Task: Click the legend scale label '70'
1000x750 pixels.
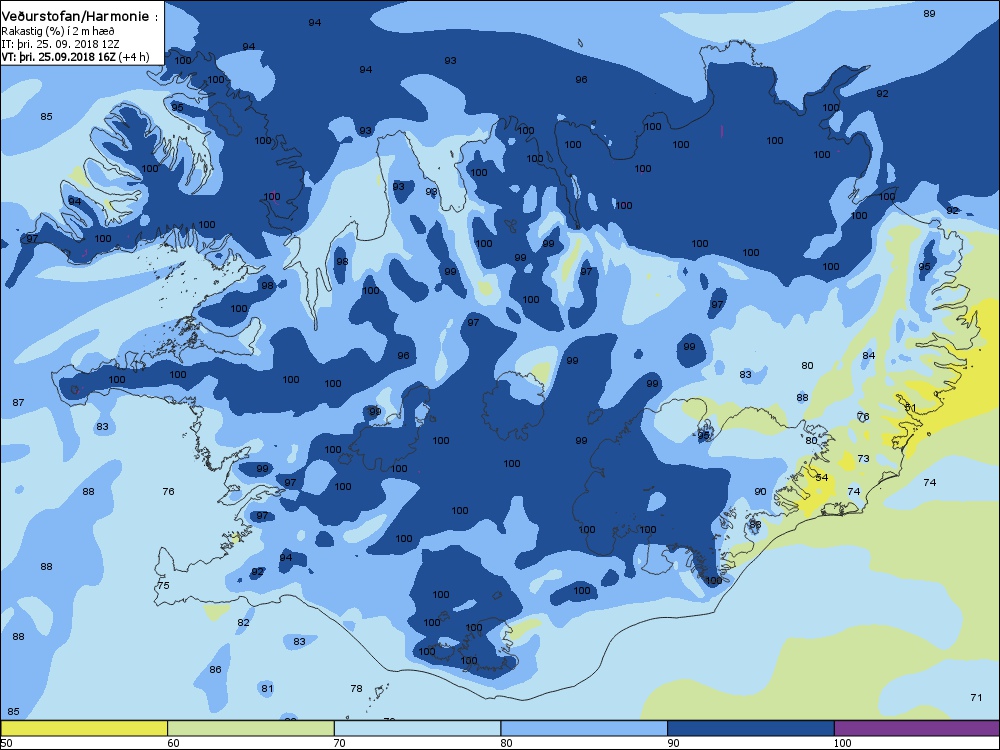Action: click(340, 743)
